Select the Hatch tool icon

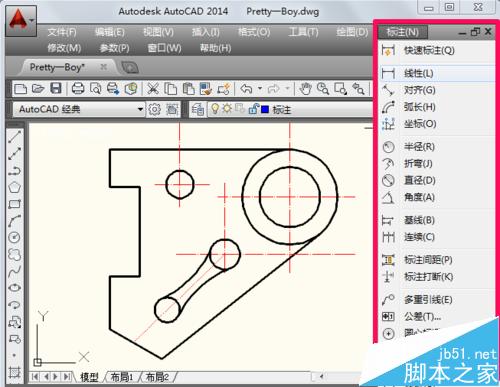14,372
